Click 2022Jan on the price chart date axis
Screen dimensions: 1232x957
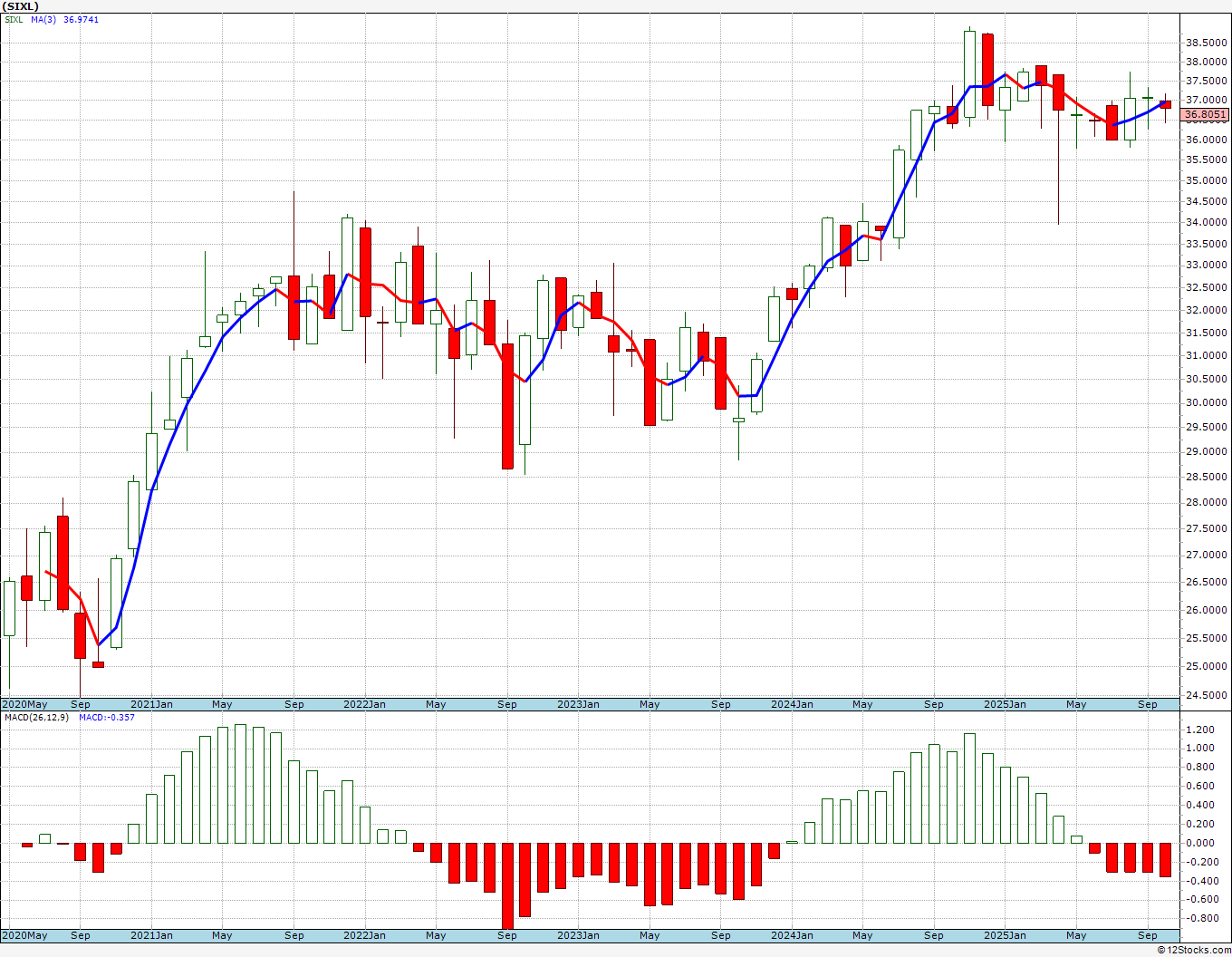point(365,704)
